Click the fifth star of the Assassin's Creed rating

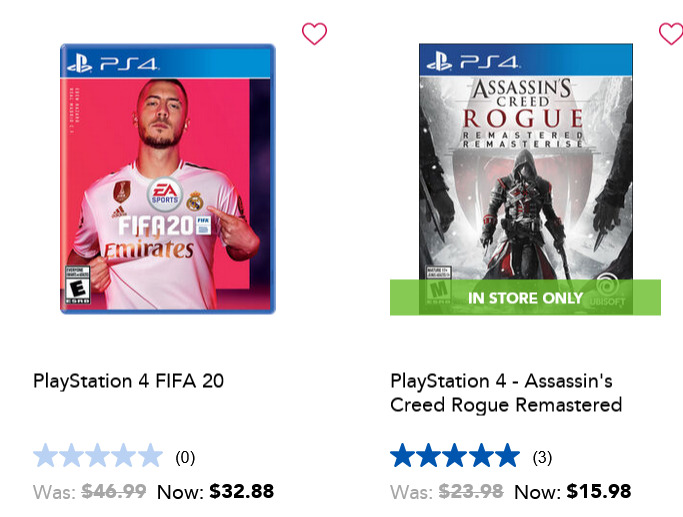click(x=507, y=455)
